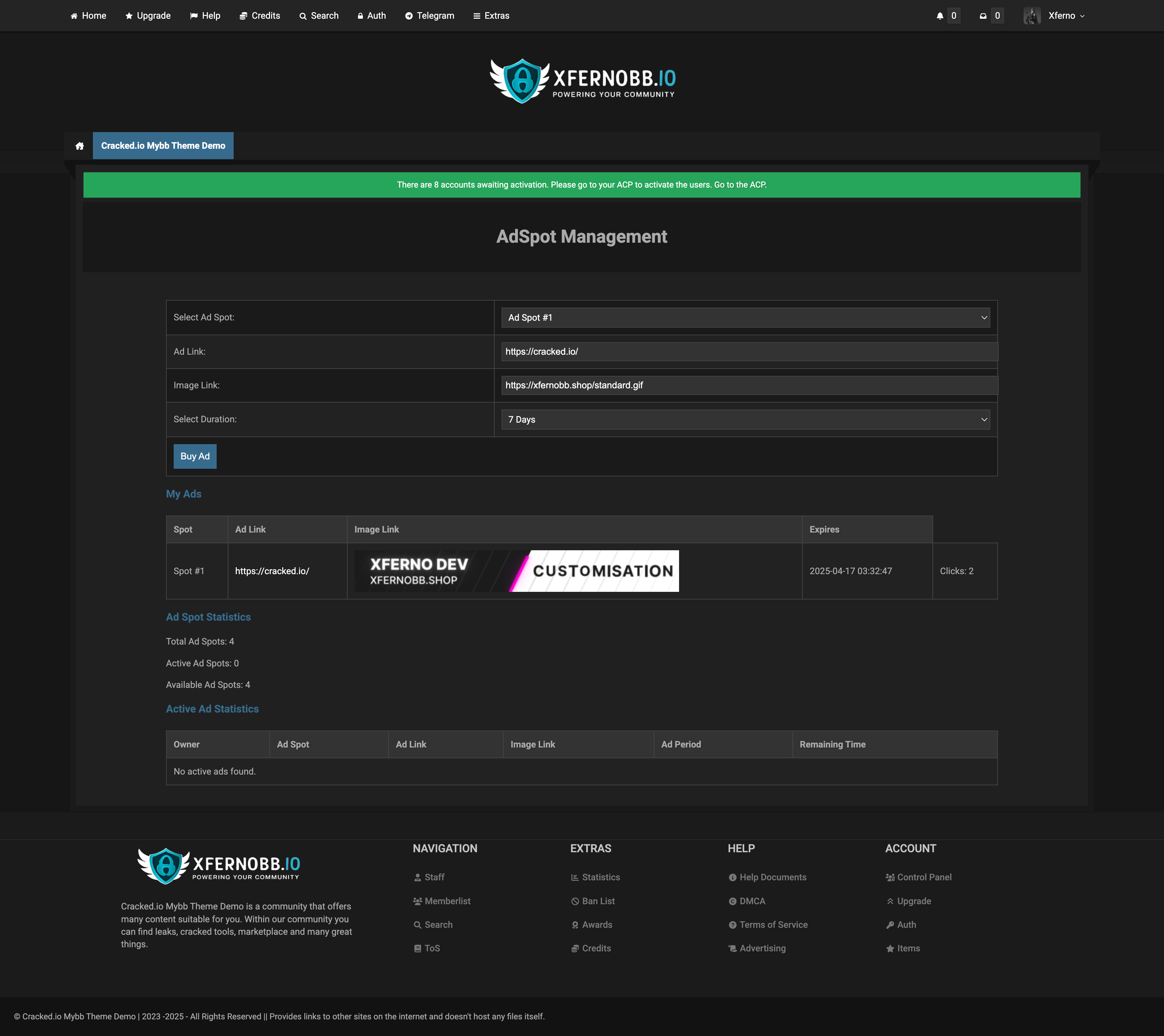The height and width of the screenshot is (1036, 1164).
Task: Open Terms of Service in the footer
Action: 773,924
